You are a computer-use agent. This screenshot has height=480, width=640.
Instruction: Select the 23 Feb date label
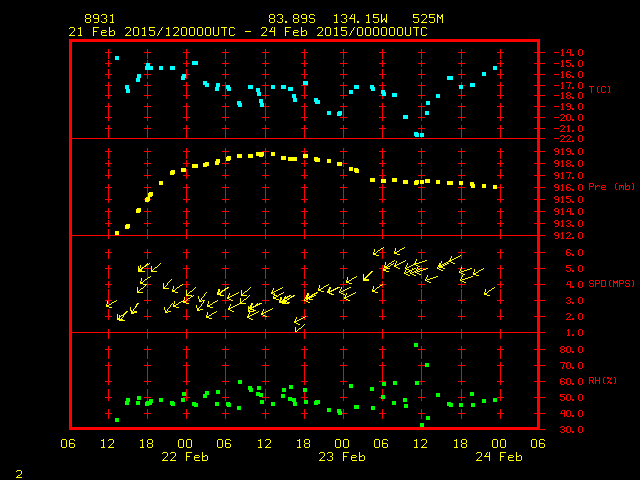coord(341,456)
